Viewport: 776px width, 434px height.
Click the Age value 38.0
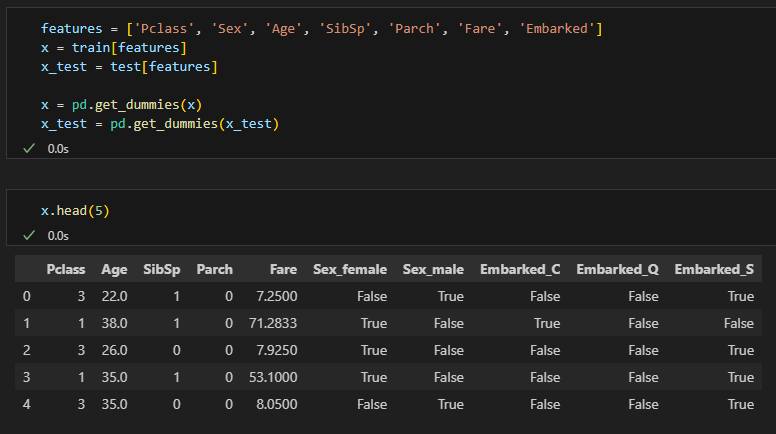(114, 323)
